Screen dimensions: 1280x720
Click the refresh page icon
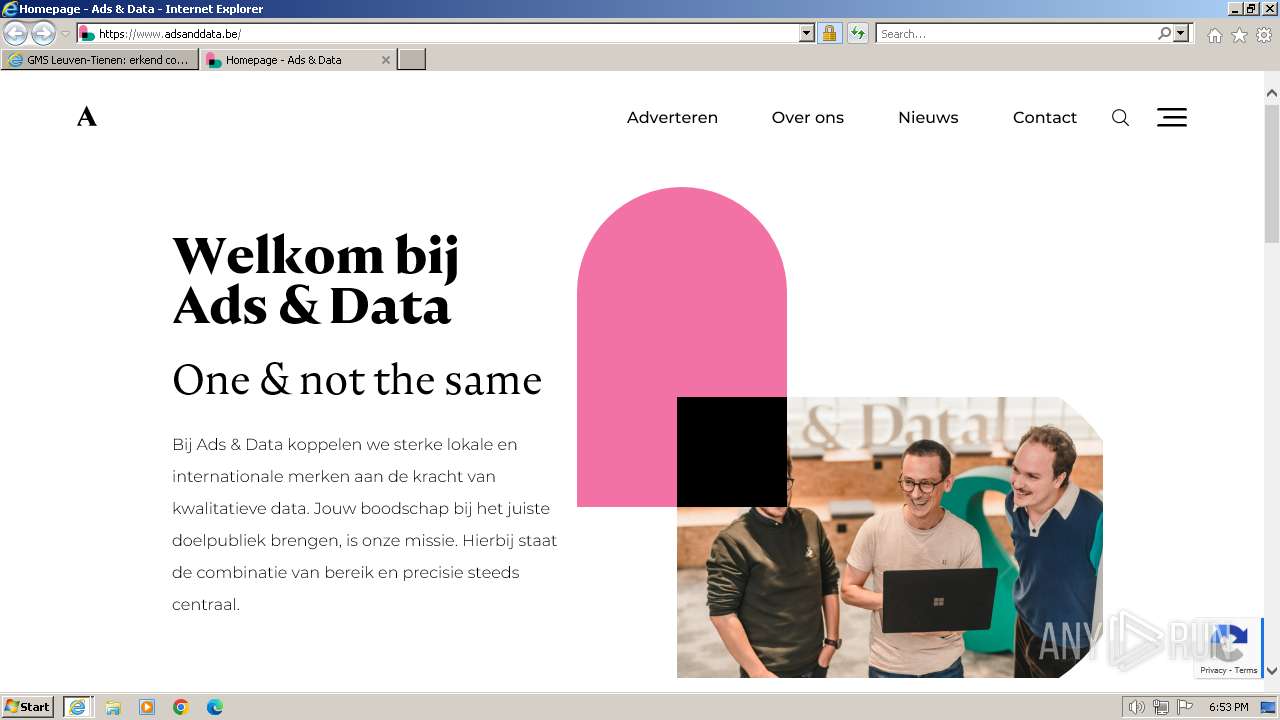857,33
